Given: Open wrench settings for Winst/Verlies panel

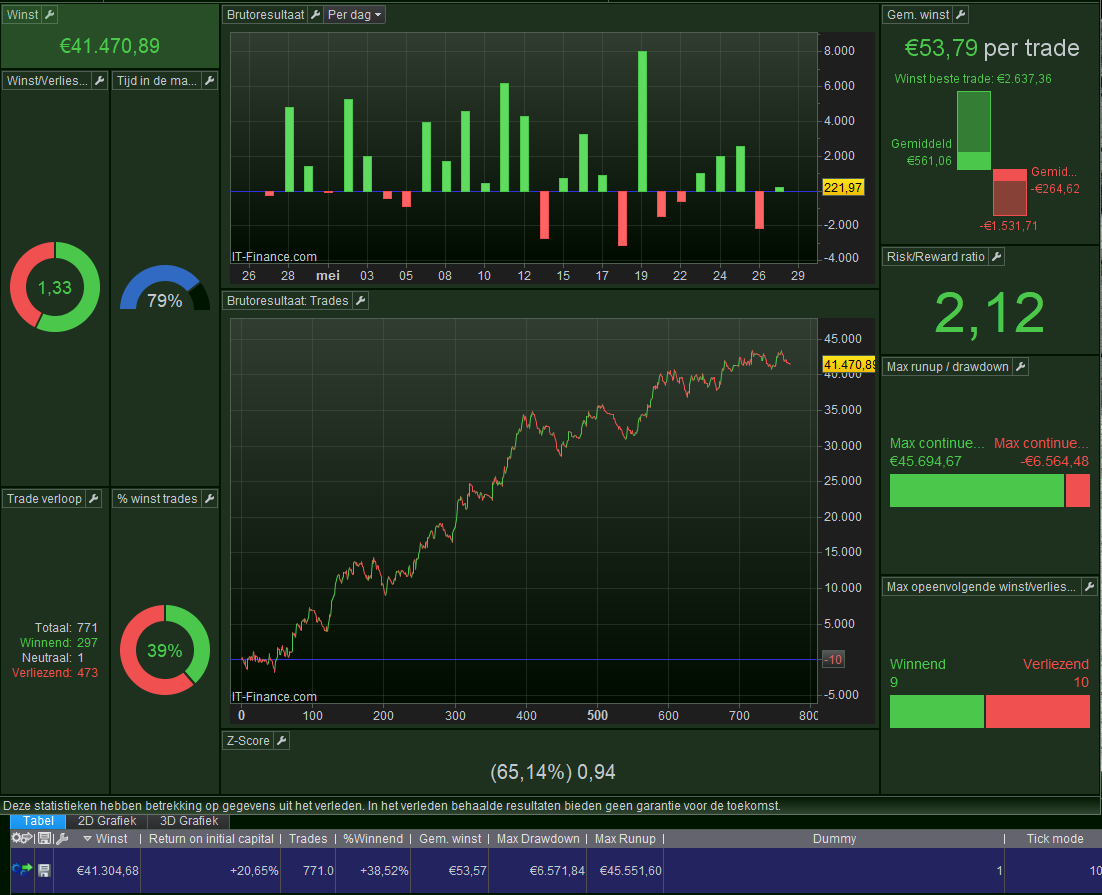Looking at the screenshot, I should [99, 81].
